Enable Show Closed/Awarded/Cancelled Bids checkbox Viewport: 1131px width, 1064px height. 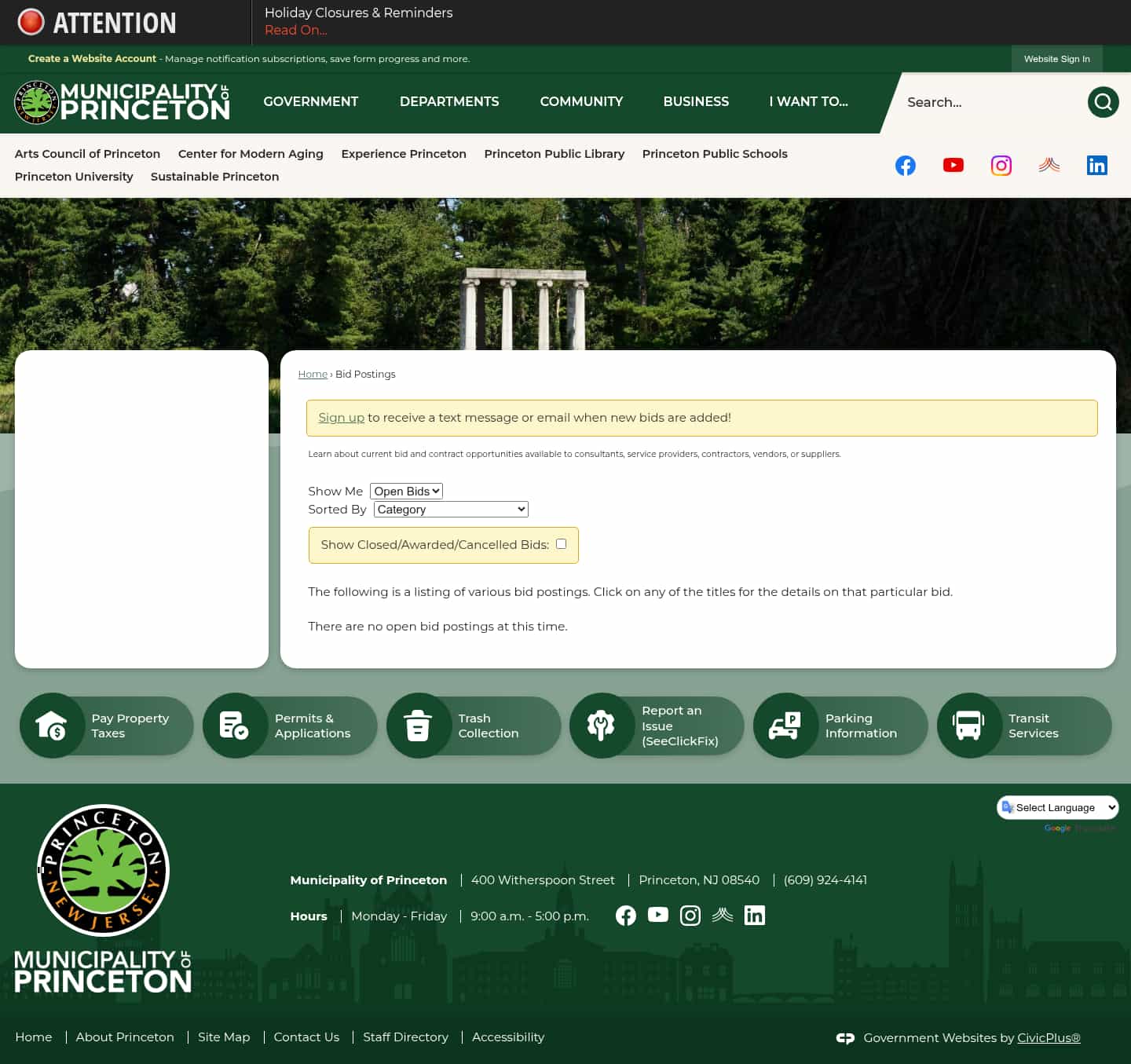561,543
